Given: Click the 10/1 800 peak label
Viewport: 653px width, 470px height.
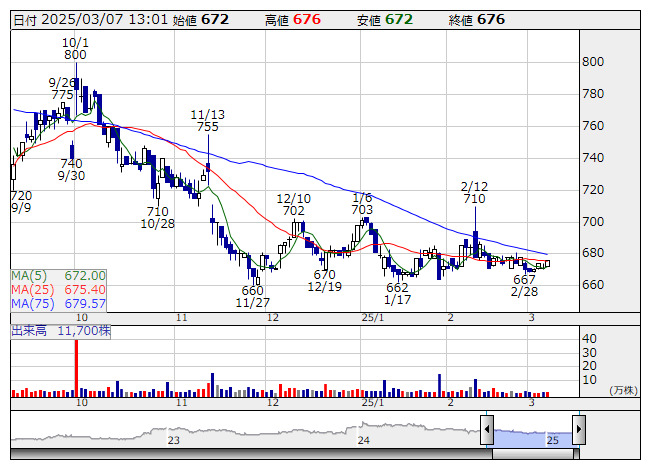Looking at the screenshot, I should (x=75, y=49).
